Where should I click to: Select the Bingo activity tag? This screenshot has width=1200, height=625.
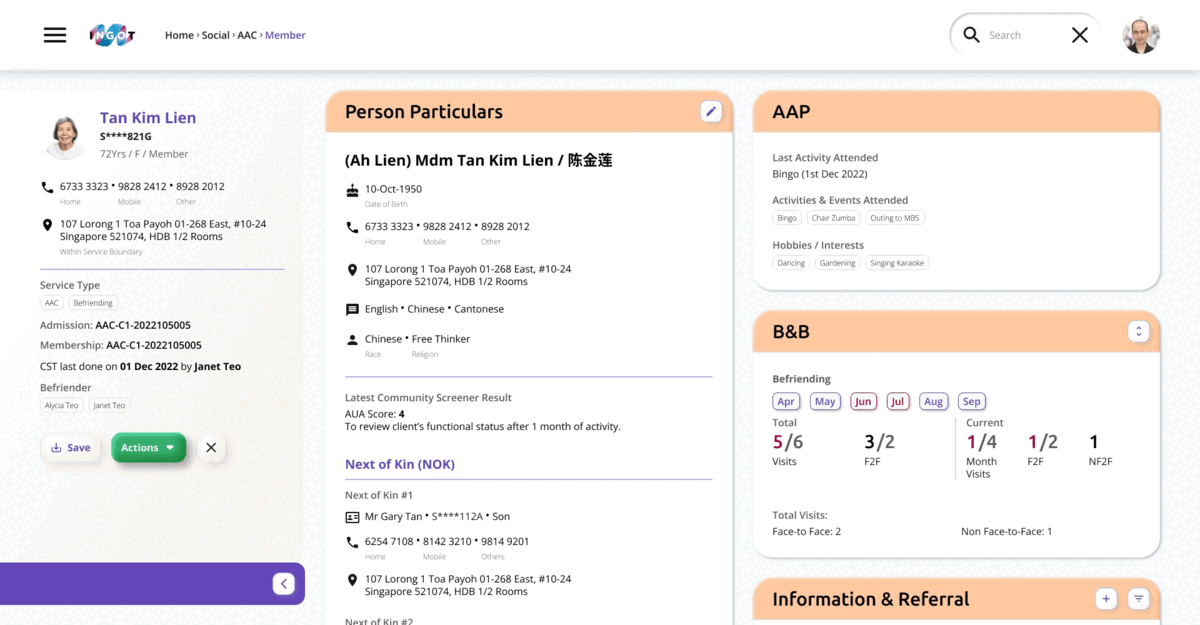pyautogui.click(x=787, y=218)
